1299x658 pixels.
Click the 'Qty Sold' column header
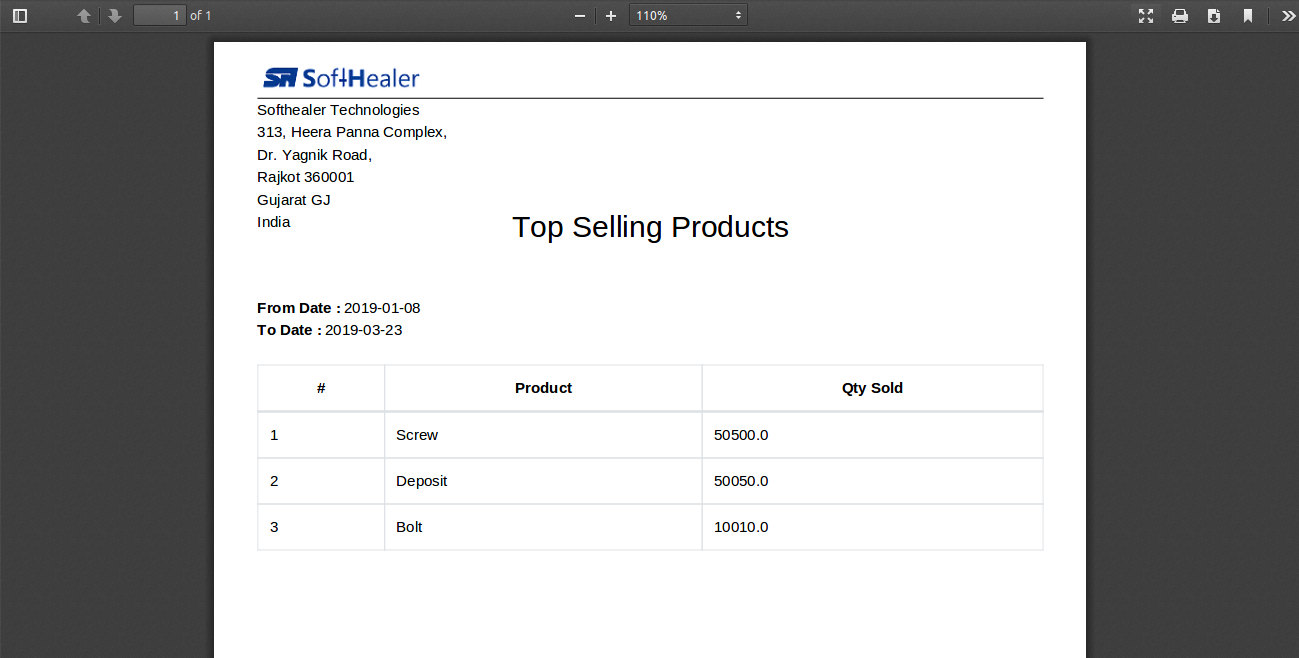[x=872, y=388]
